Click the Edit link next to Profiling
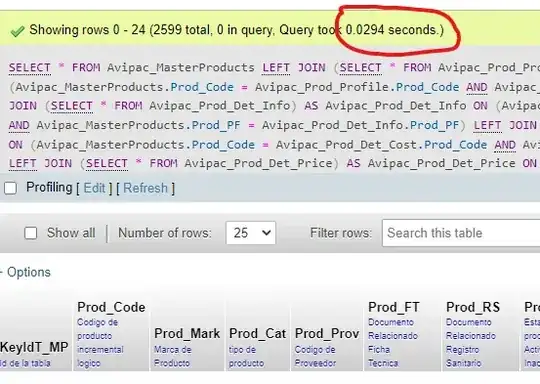 [x=94, y=188]
